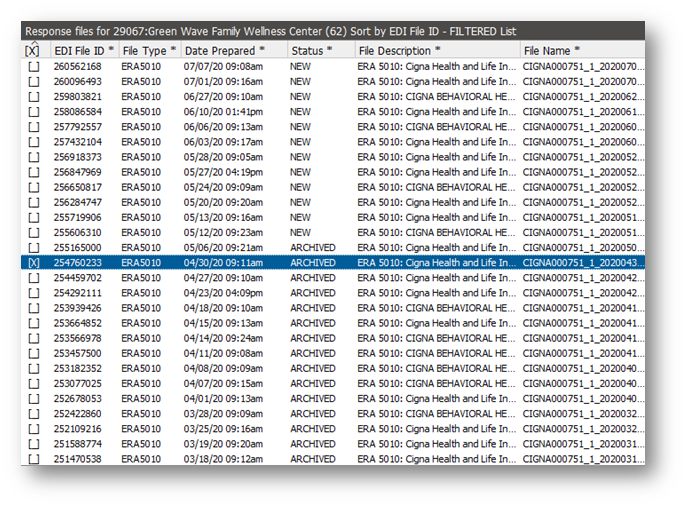Click the Status column header
Image resolution: width=687 pixels, height=508 pixels.
(309, 50)
